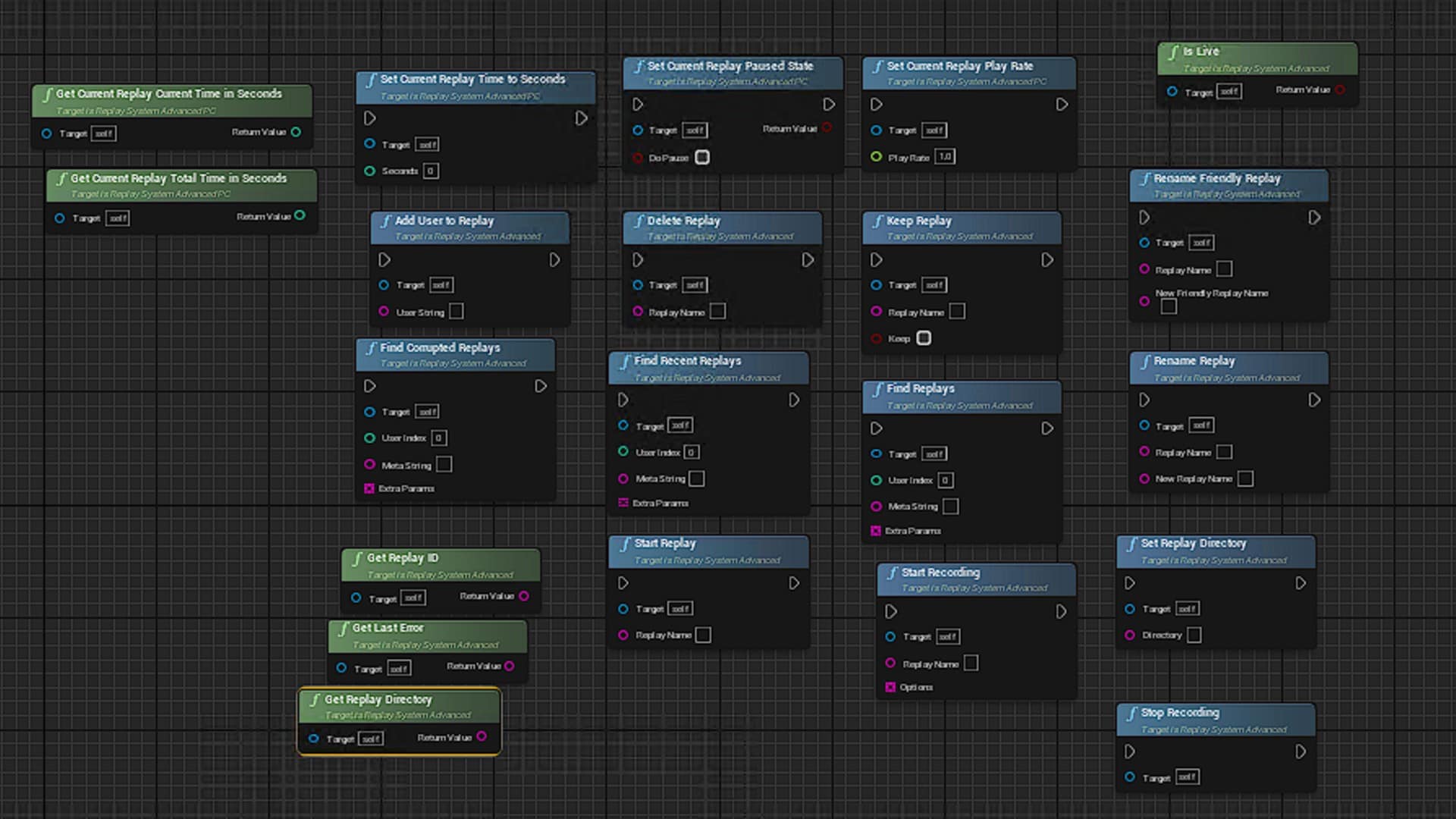The width and height of the screenshot is (1456, 819).
Task: Select the Replay Name pin on Delete Replay
Action: (x=639, y=312)
